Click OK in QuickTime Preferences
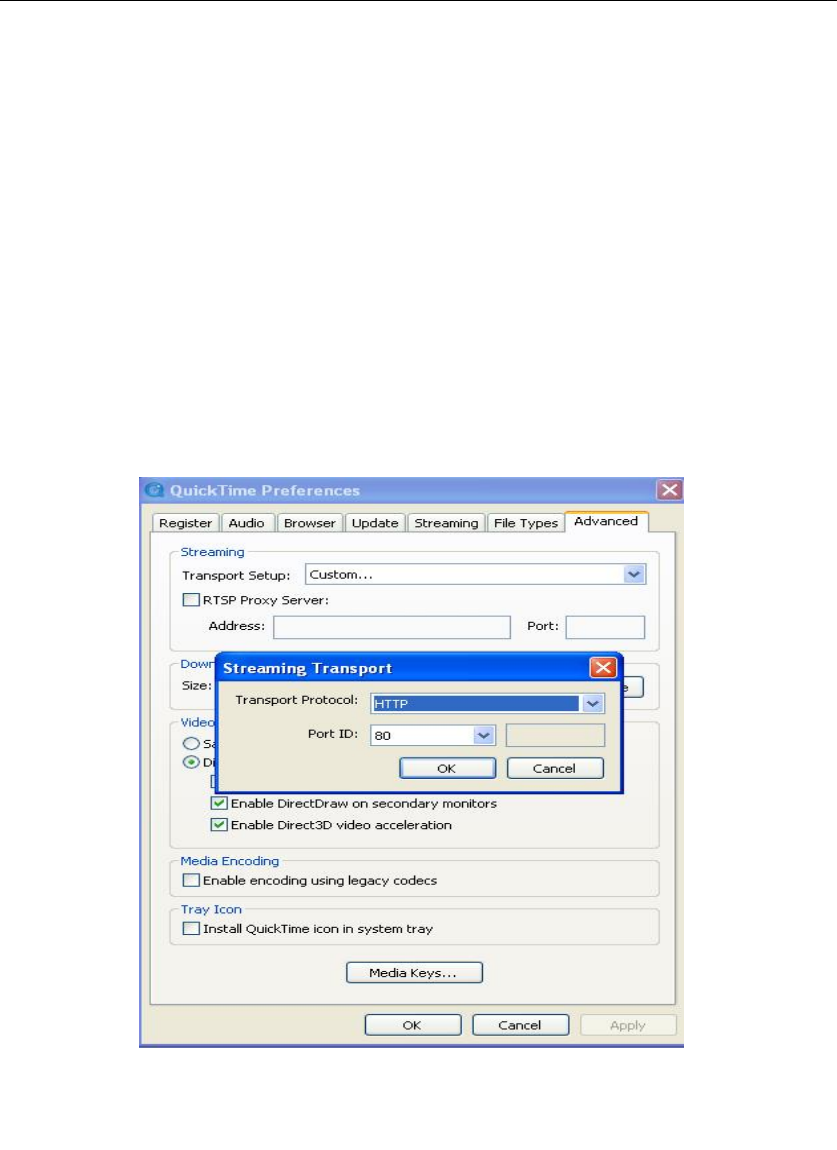Image resolution: width=837 pixels, height=1150 pixels. click(x=412, y=1025)
